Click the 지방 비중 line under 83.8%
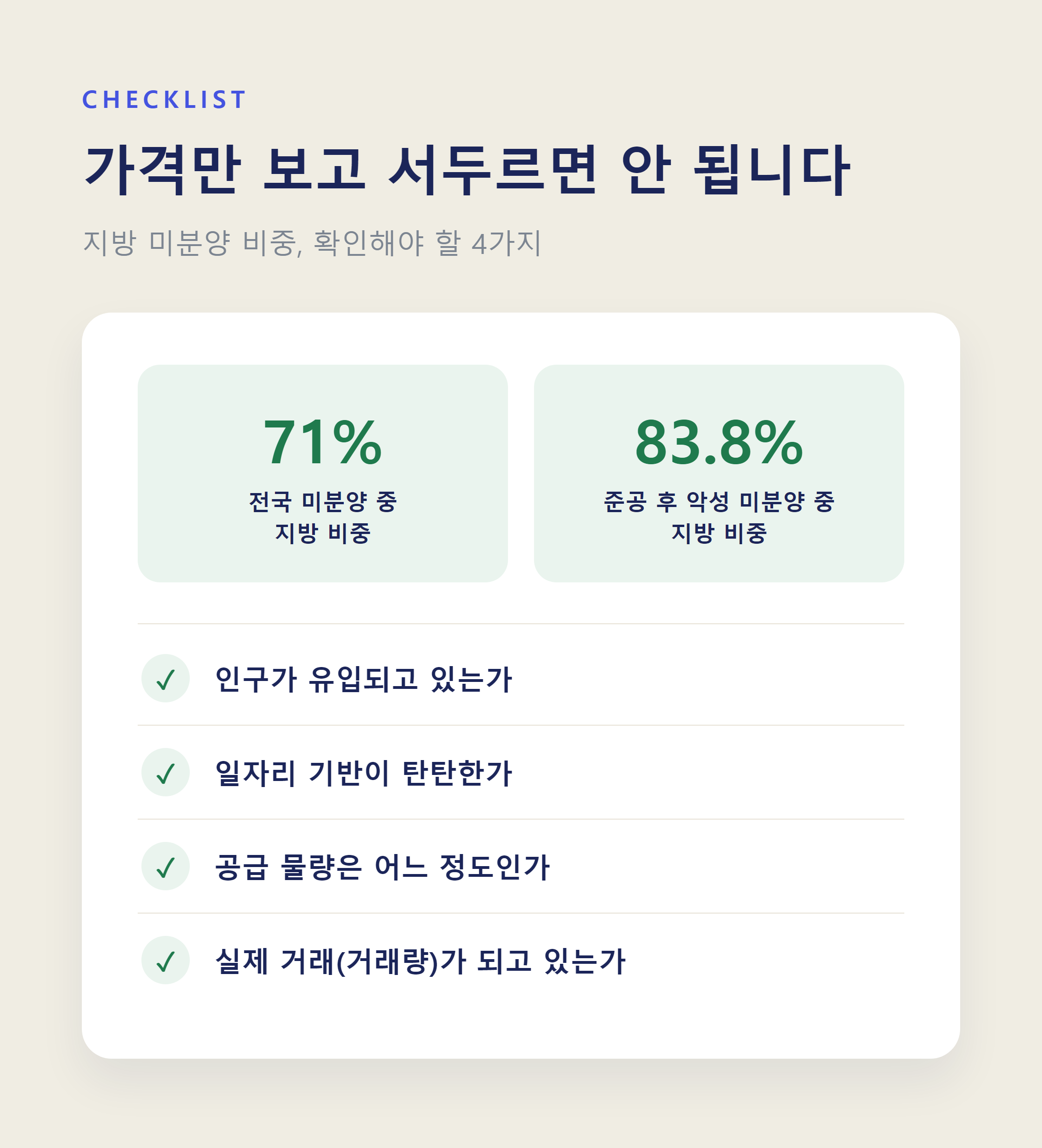The width and height of the screenshot is (1042, 1148). 719,533
